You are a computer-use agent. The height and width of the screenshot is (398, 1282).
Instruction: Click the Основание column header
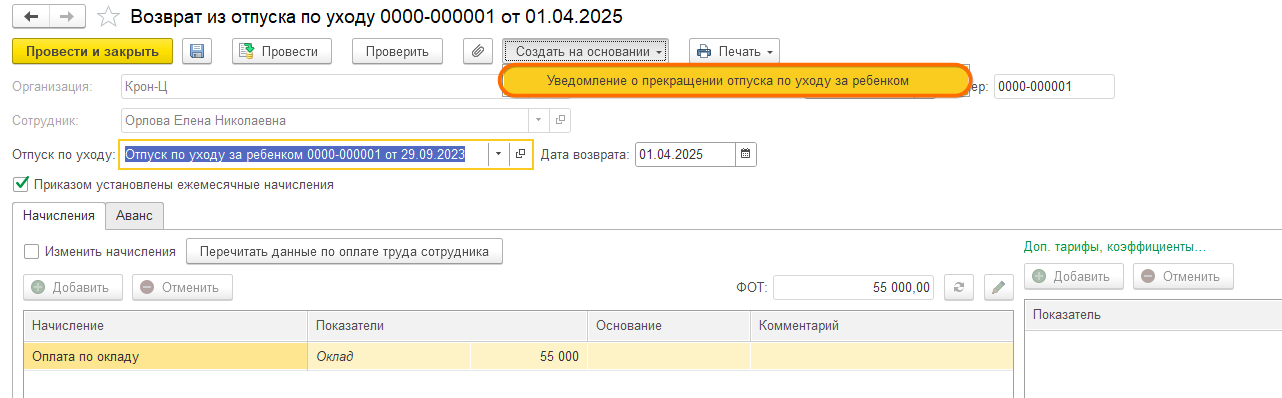669,326
